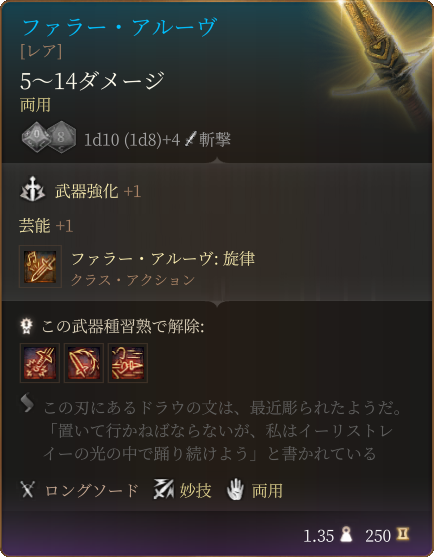Click the third unlocked weapon action icon
Screen dimensions: 434x557
(128, 363)
